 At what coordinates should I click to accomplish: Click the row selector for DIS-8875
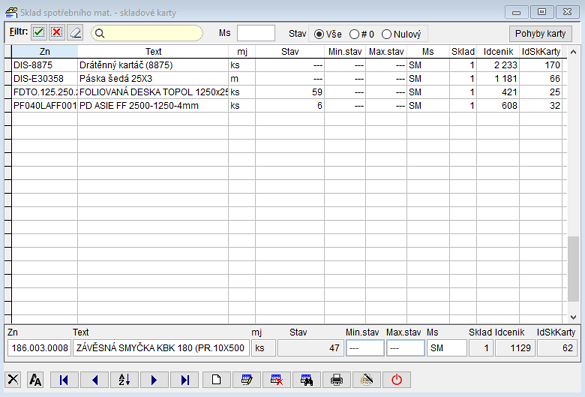tap(8, 65)
